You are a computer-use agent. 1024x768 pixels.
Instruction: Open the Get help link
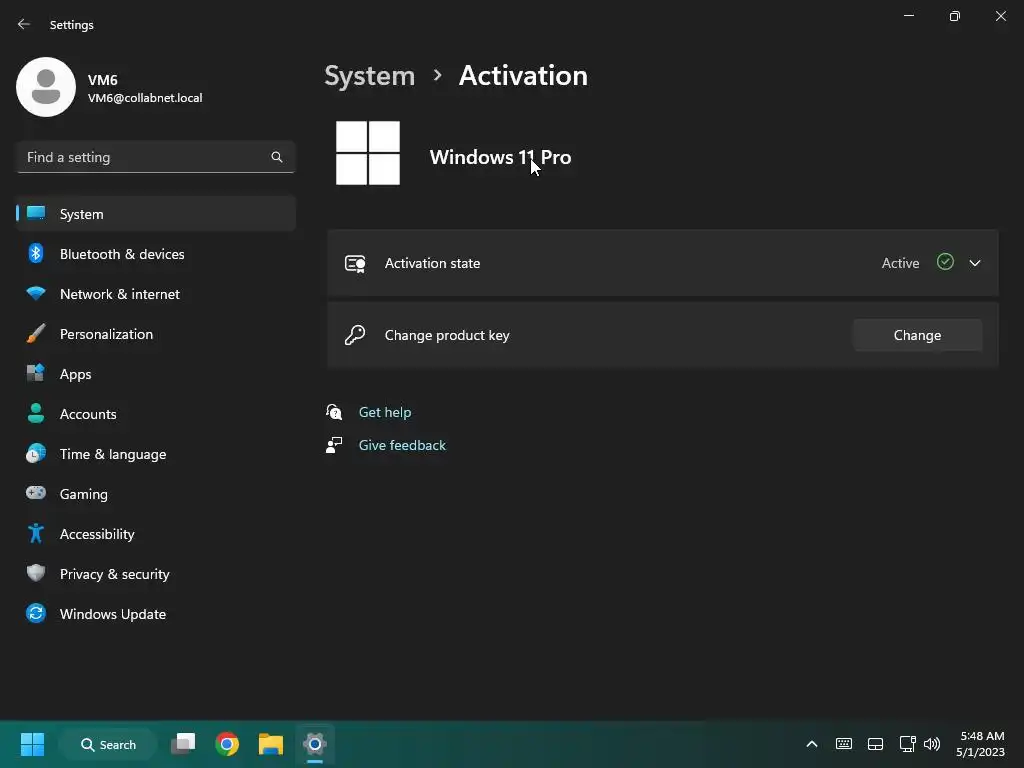(385, 412)
